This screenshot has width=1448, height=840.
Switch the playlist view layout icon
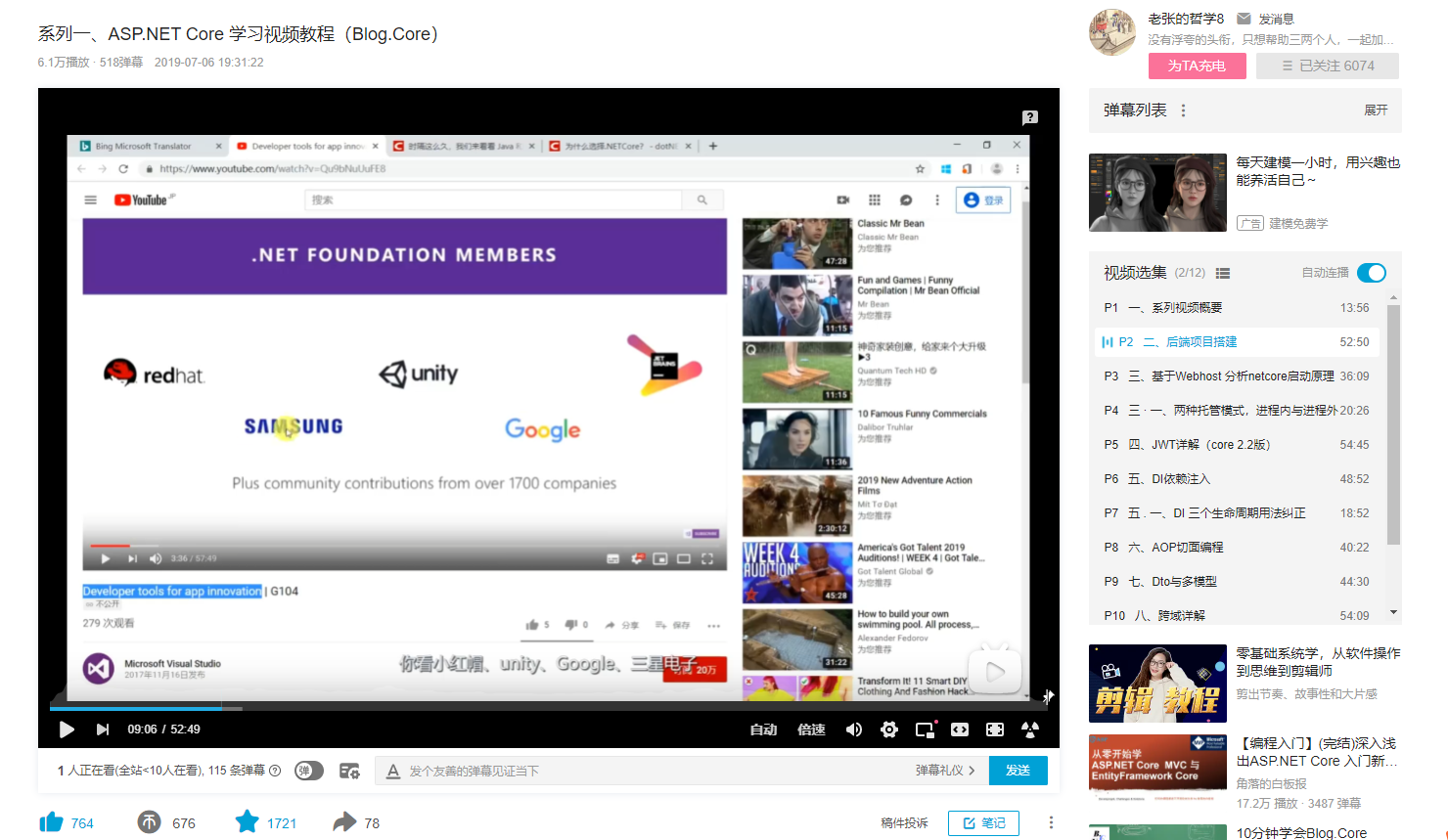1223,273
